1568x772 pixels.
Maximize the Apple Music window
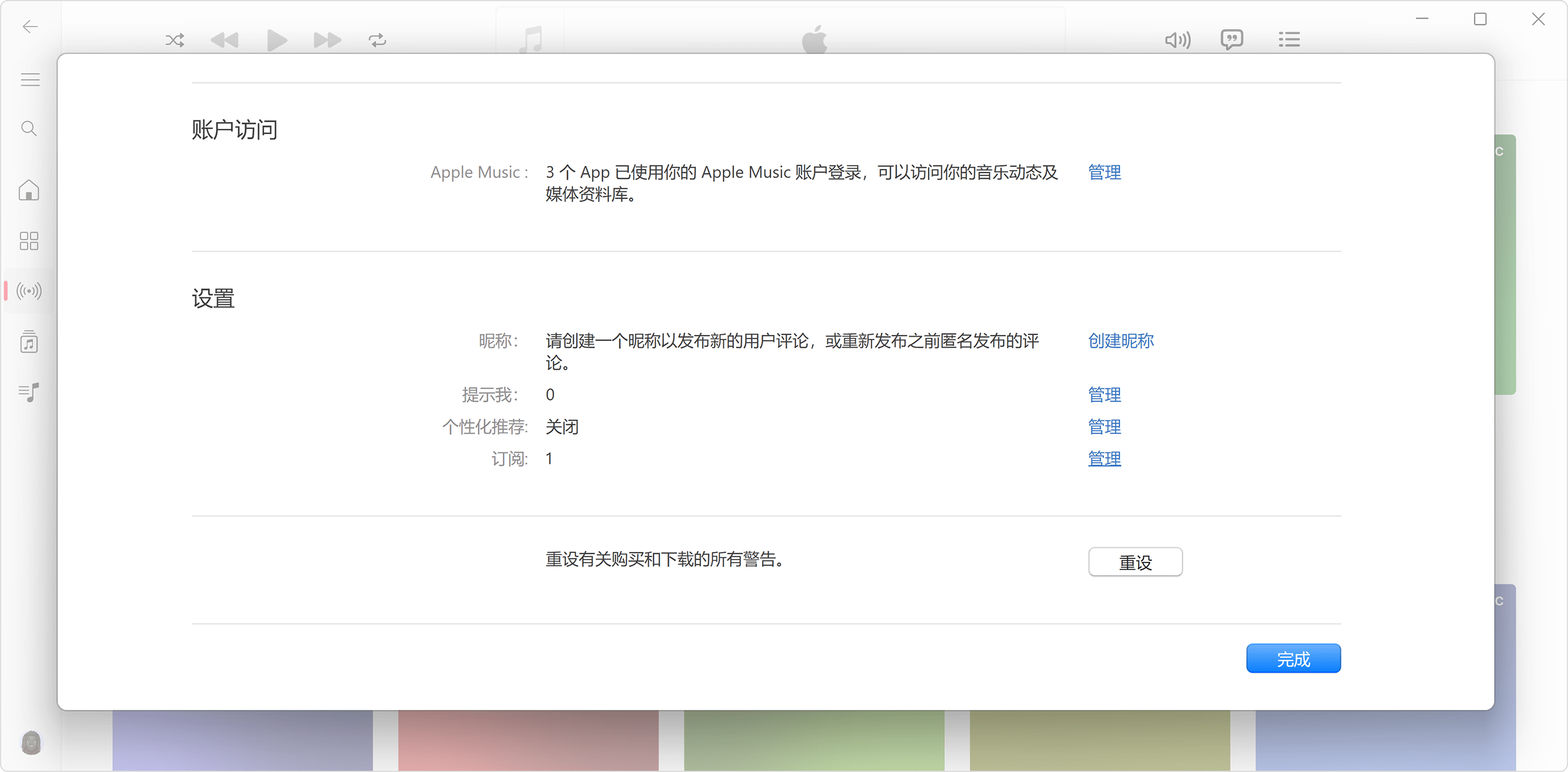1480,19
